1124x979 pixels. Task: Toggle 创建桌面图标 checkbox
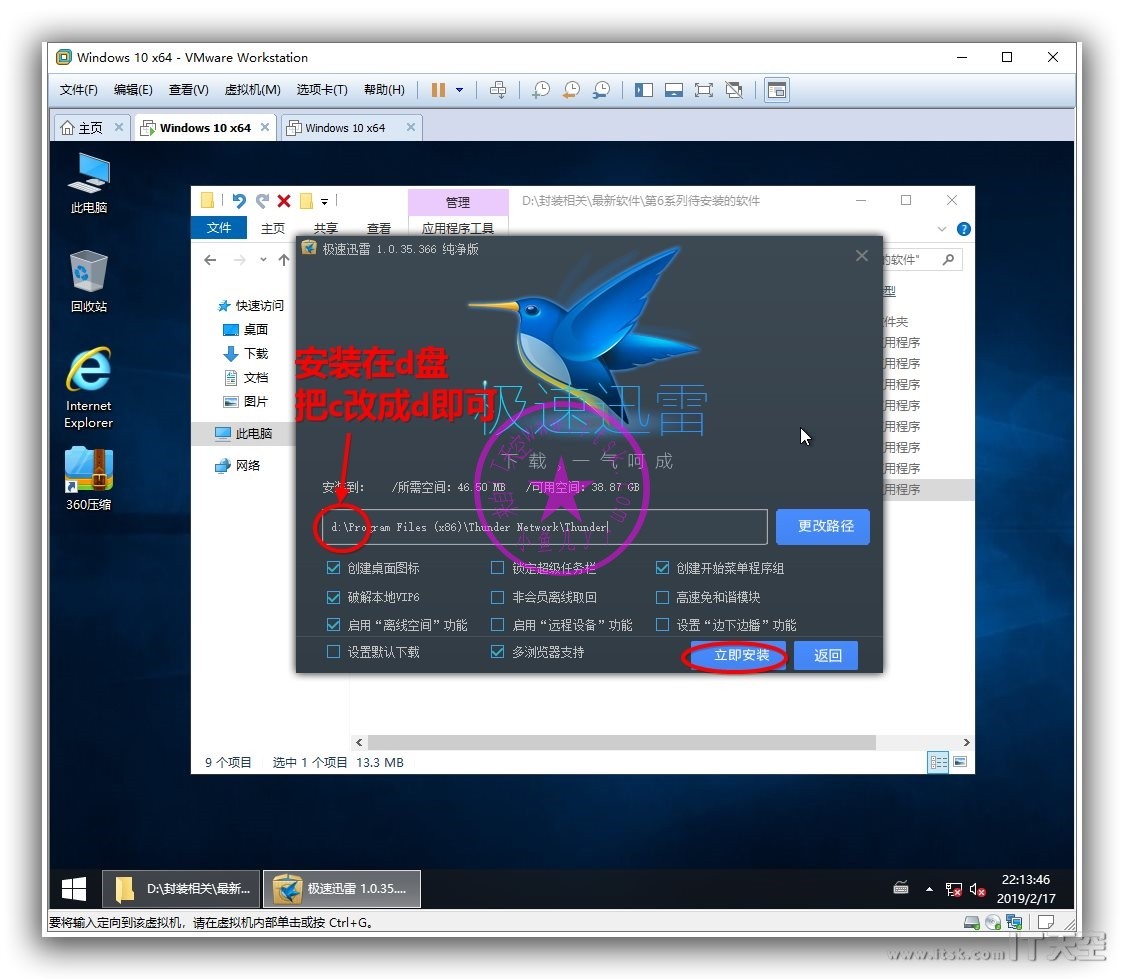click(x=333, y=568)
